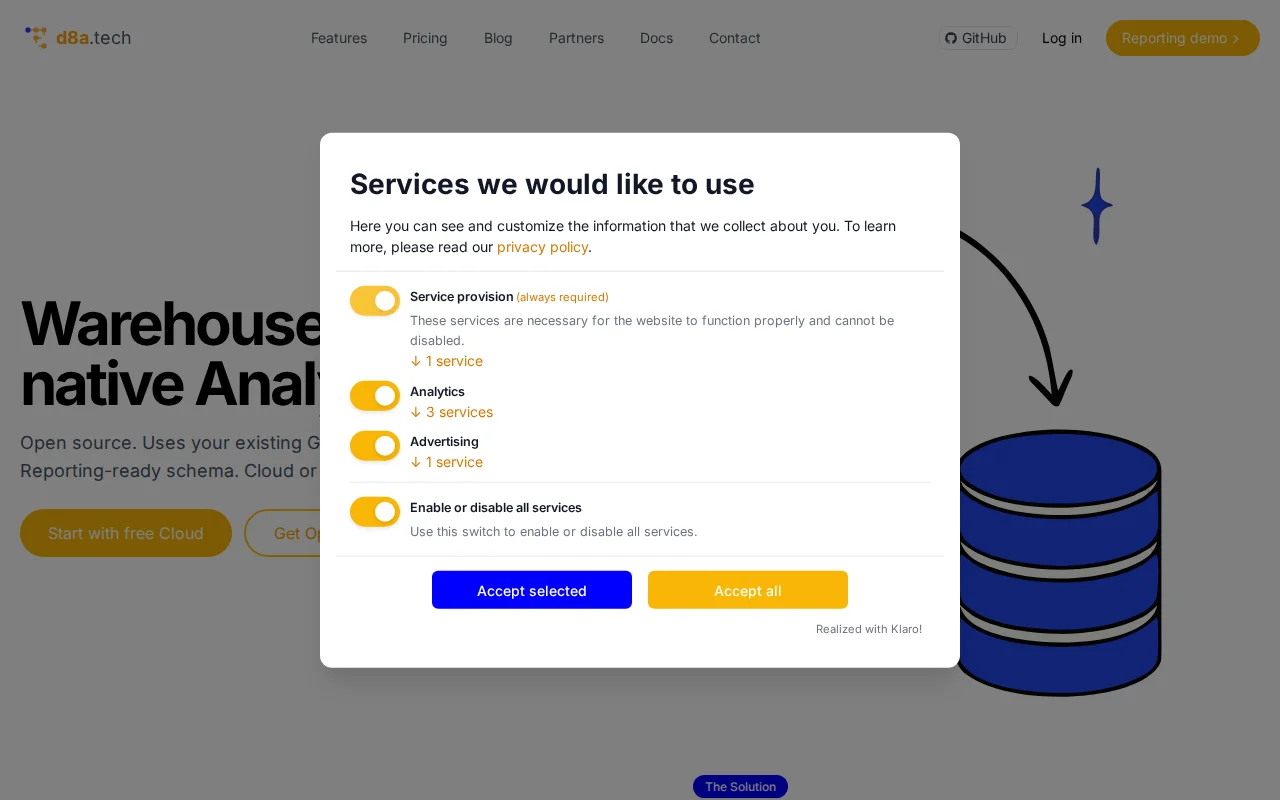Go to Contact page
Image resolution: width=1280 pixels, height=800 pixels.
[x=735, y=38]
